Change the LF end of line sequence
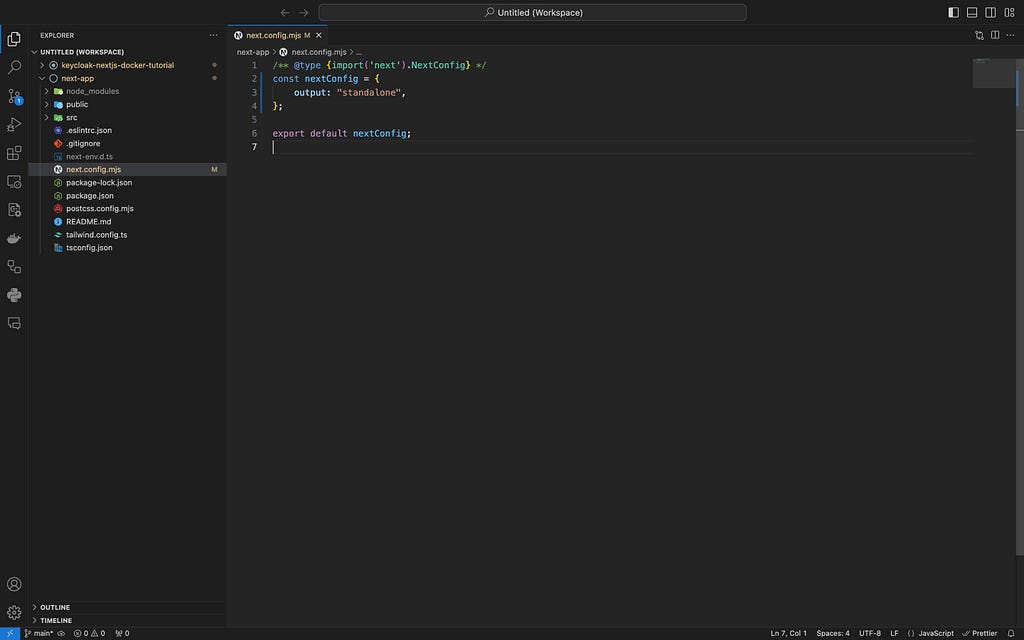 point(894,633)
